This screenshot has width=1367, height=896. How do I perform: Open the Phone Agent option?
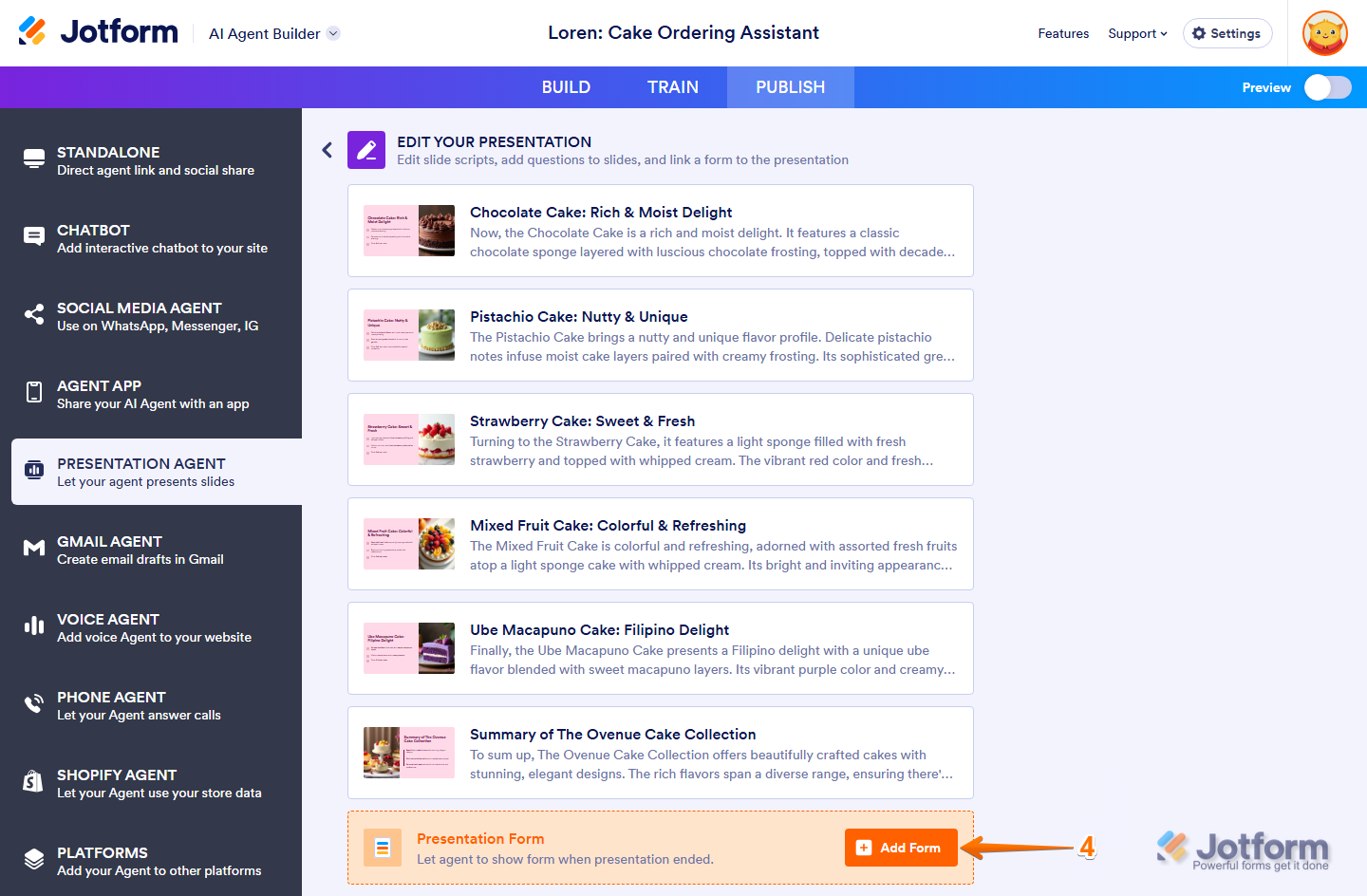157,705
